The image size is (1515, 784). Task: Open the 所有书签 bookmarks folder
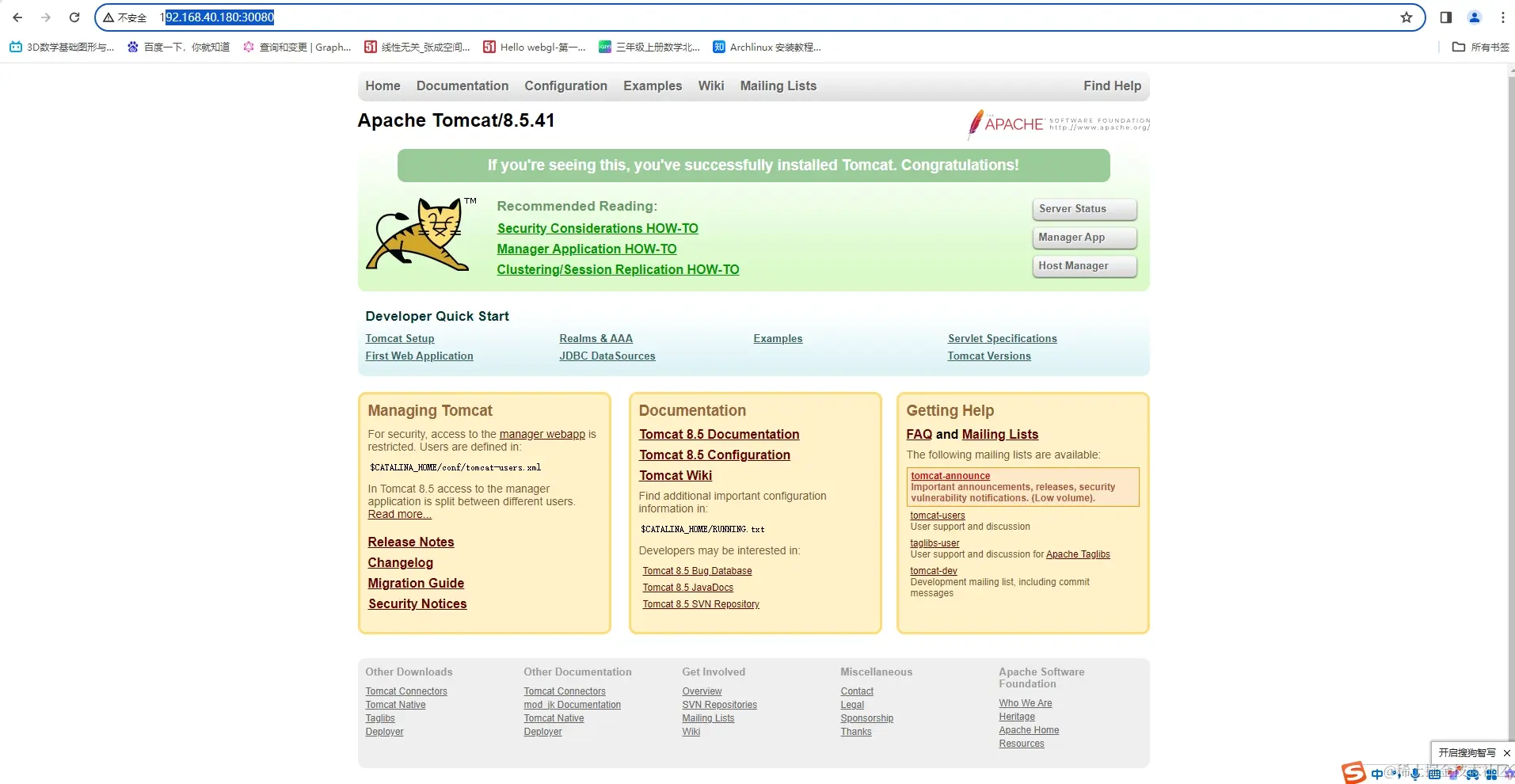1480,48
